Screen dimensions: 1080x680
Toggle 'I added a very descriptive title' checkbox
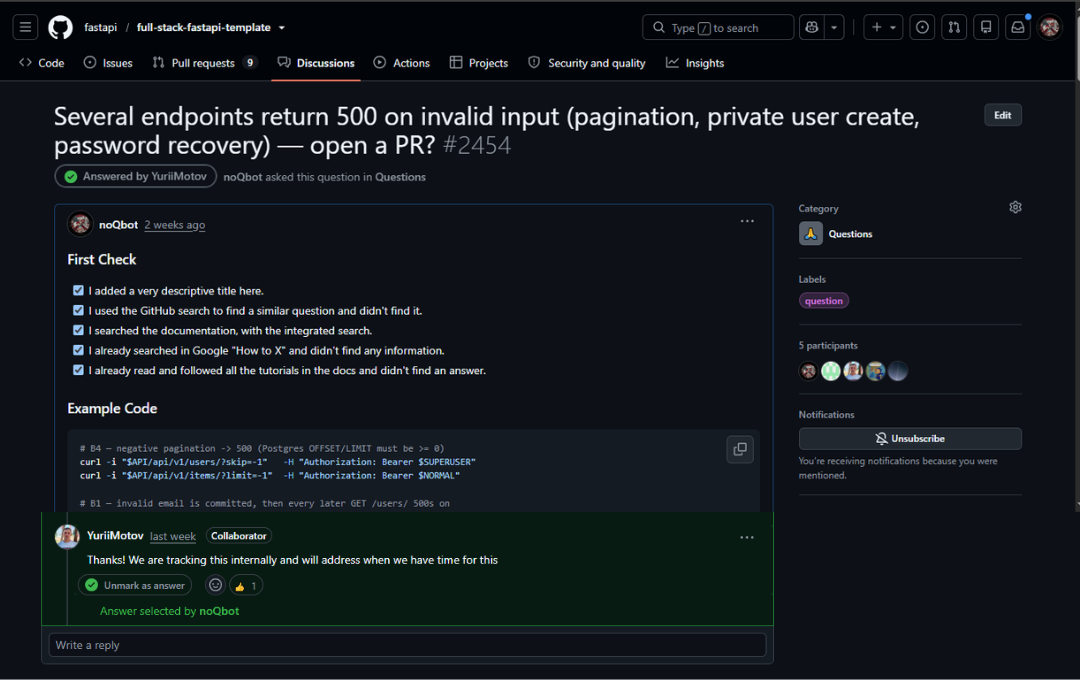point(79,291)
